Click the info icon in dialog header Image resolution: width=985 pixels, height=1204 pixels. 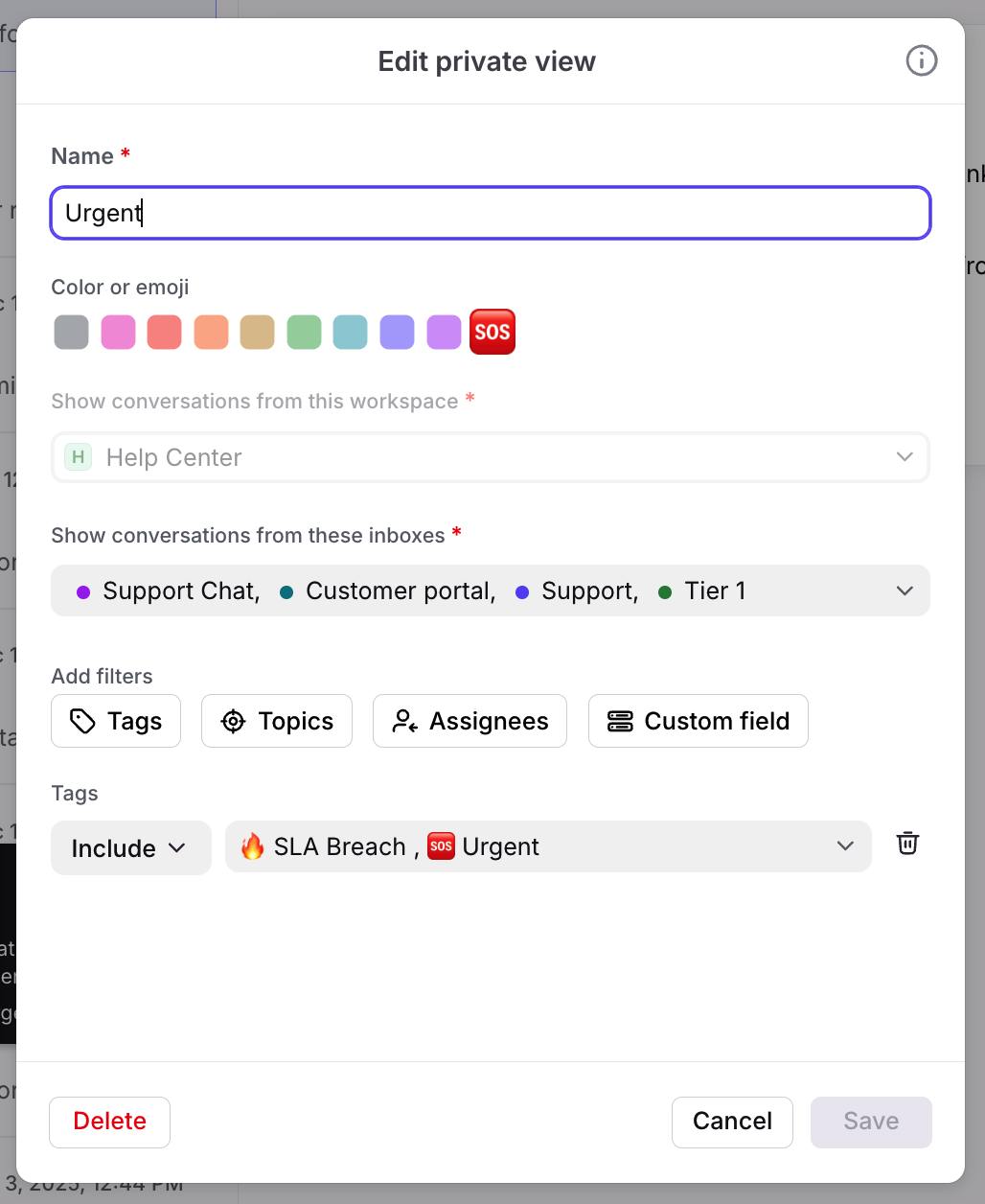point(921,61)
